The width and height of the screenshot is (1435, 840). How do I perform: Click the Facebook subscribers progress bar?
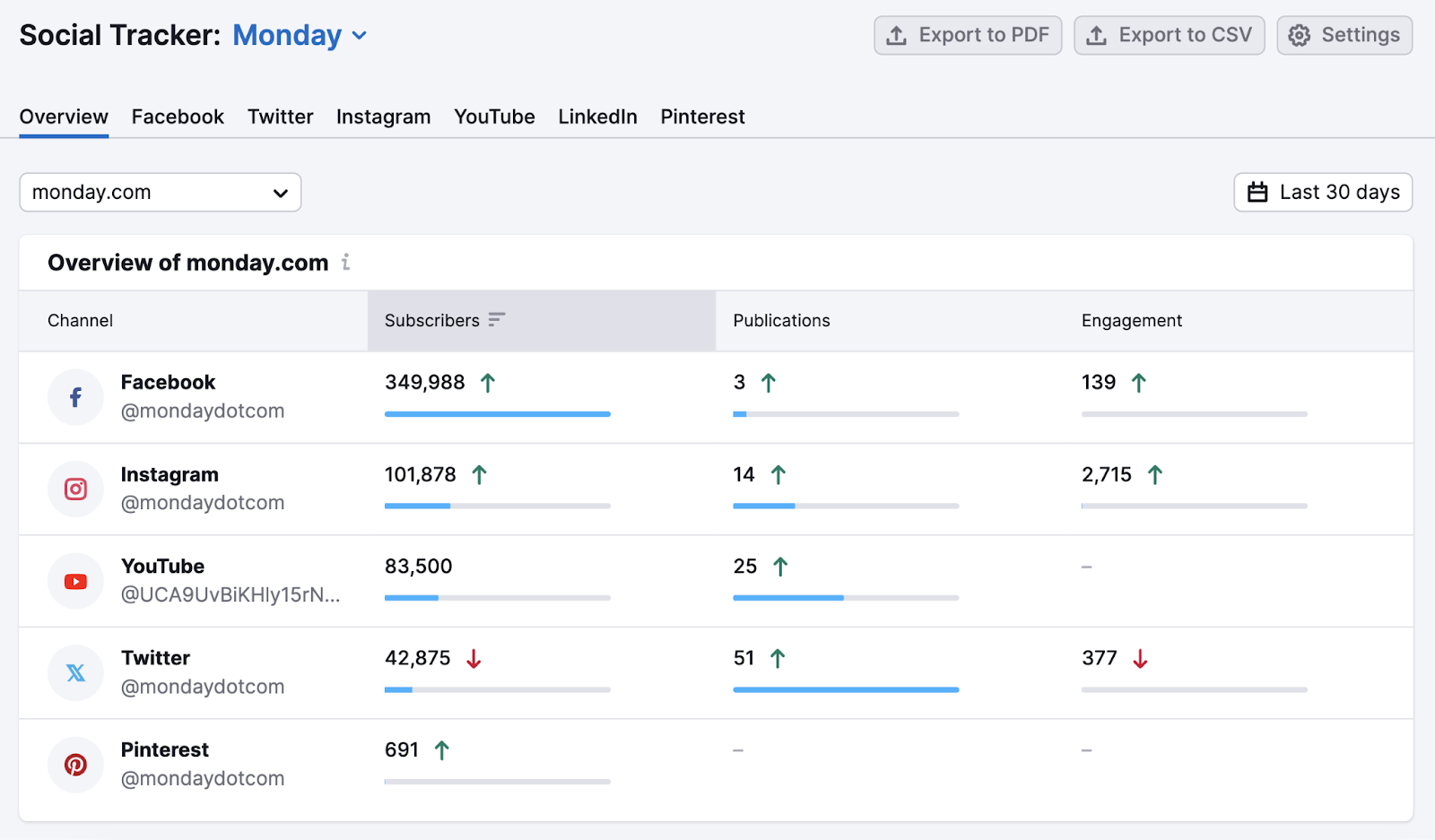(498, 414)
